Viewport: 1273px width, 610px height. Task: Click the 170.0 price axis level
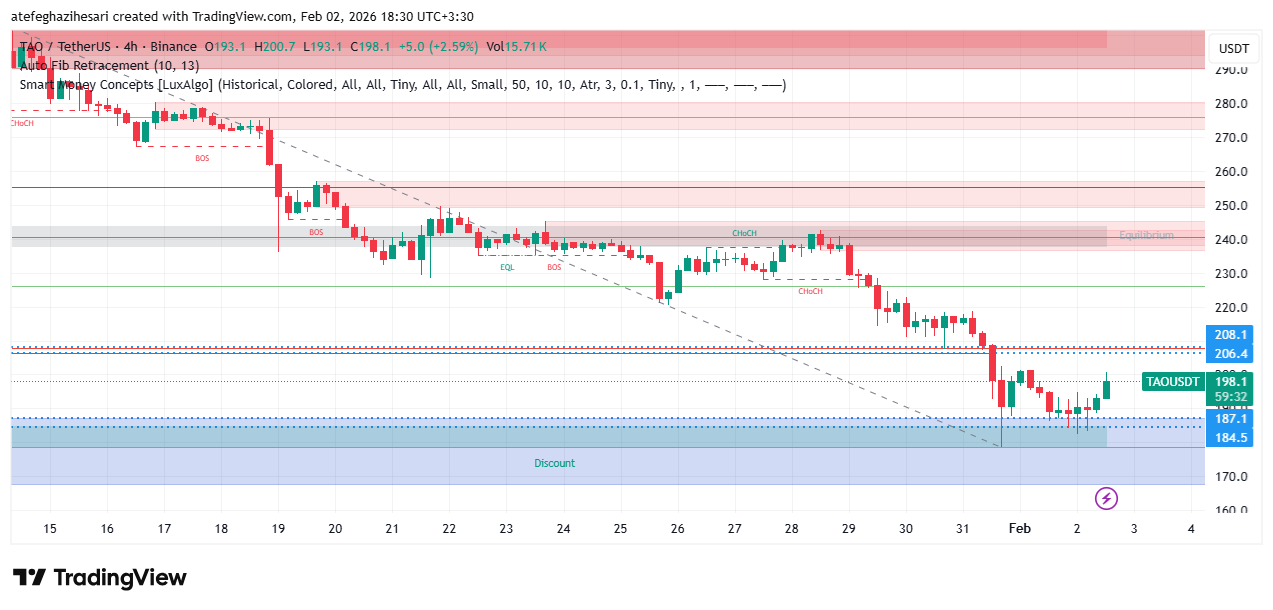click(1231, 477)
